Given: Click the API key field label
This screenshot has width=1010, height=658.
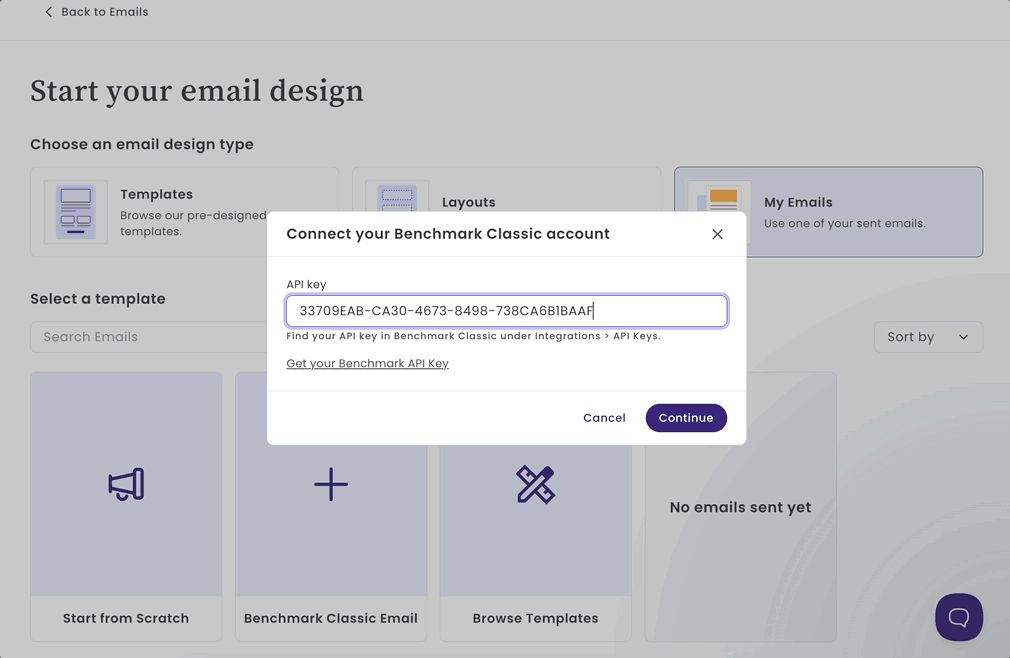Looking at the screenshot, I should pos(307,285).
